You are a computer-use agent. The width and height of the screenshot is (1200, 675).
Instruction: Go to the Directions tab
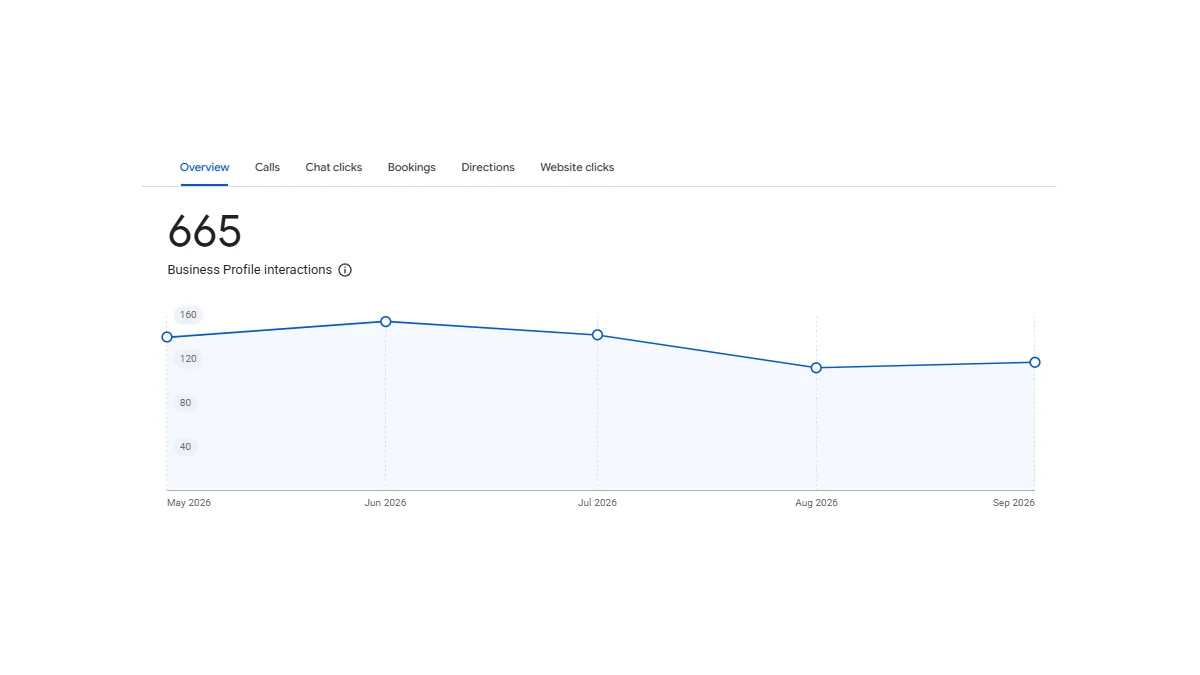pos(488,167)
